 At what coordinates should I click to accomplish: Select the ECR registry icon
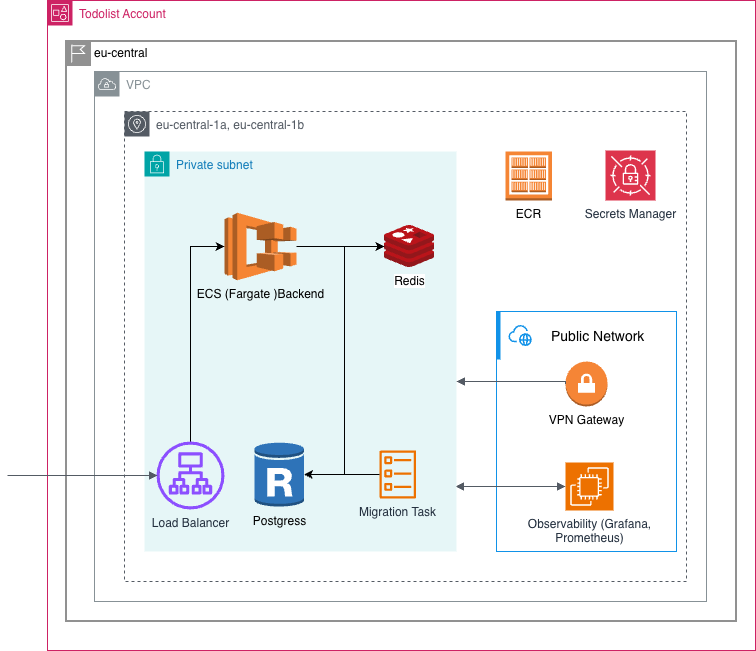click(x=528, y=176)
